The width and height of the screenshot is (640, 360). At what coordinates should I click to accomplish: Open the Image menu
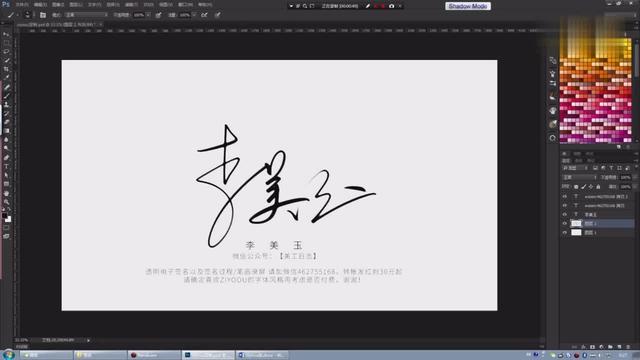coord(58,5)
